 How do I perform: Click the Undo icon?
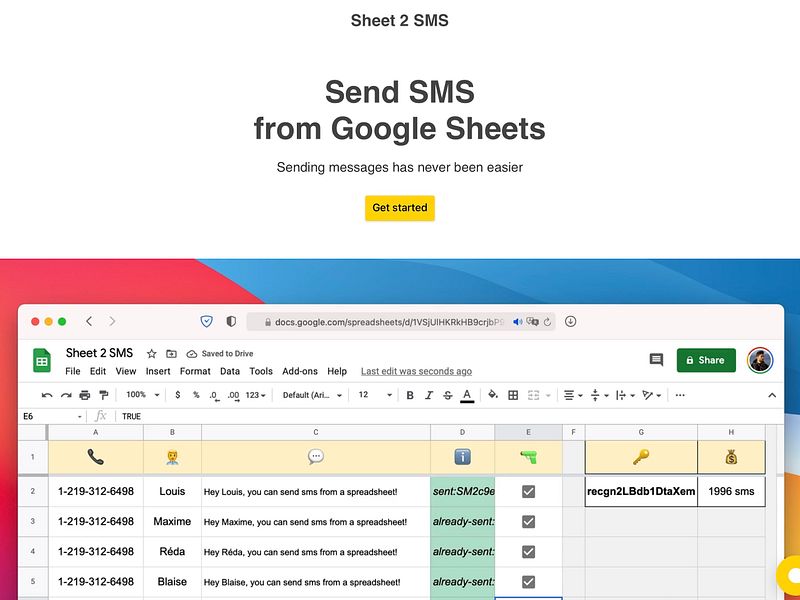47,395
